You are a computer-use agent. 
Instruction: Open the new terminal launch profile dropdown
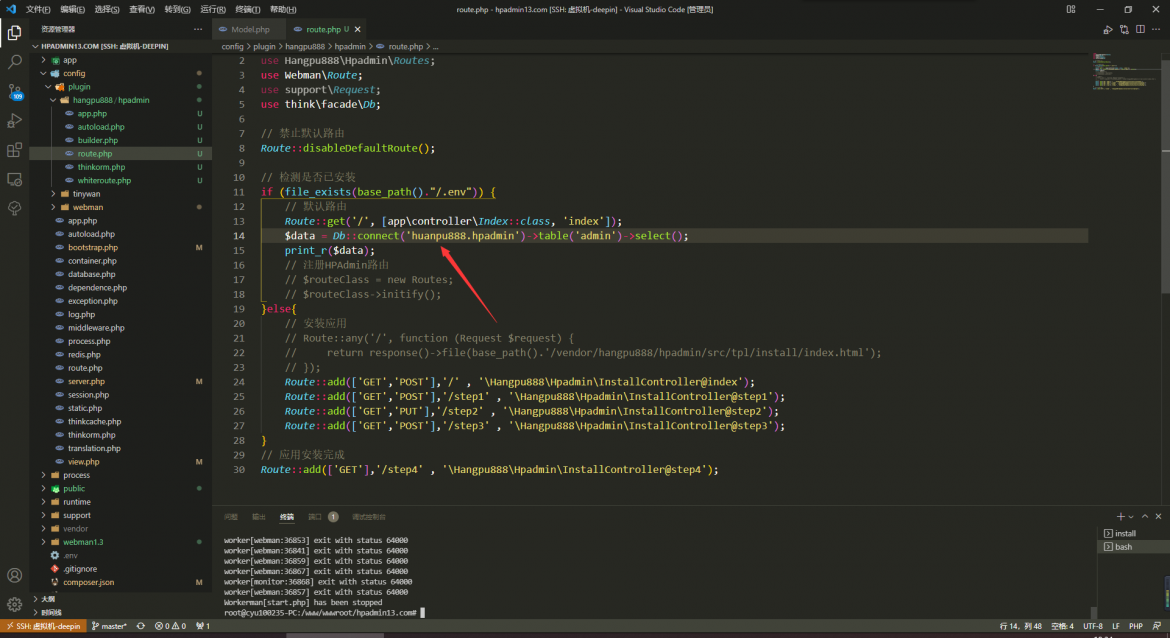[x=1131, y=516]
